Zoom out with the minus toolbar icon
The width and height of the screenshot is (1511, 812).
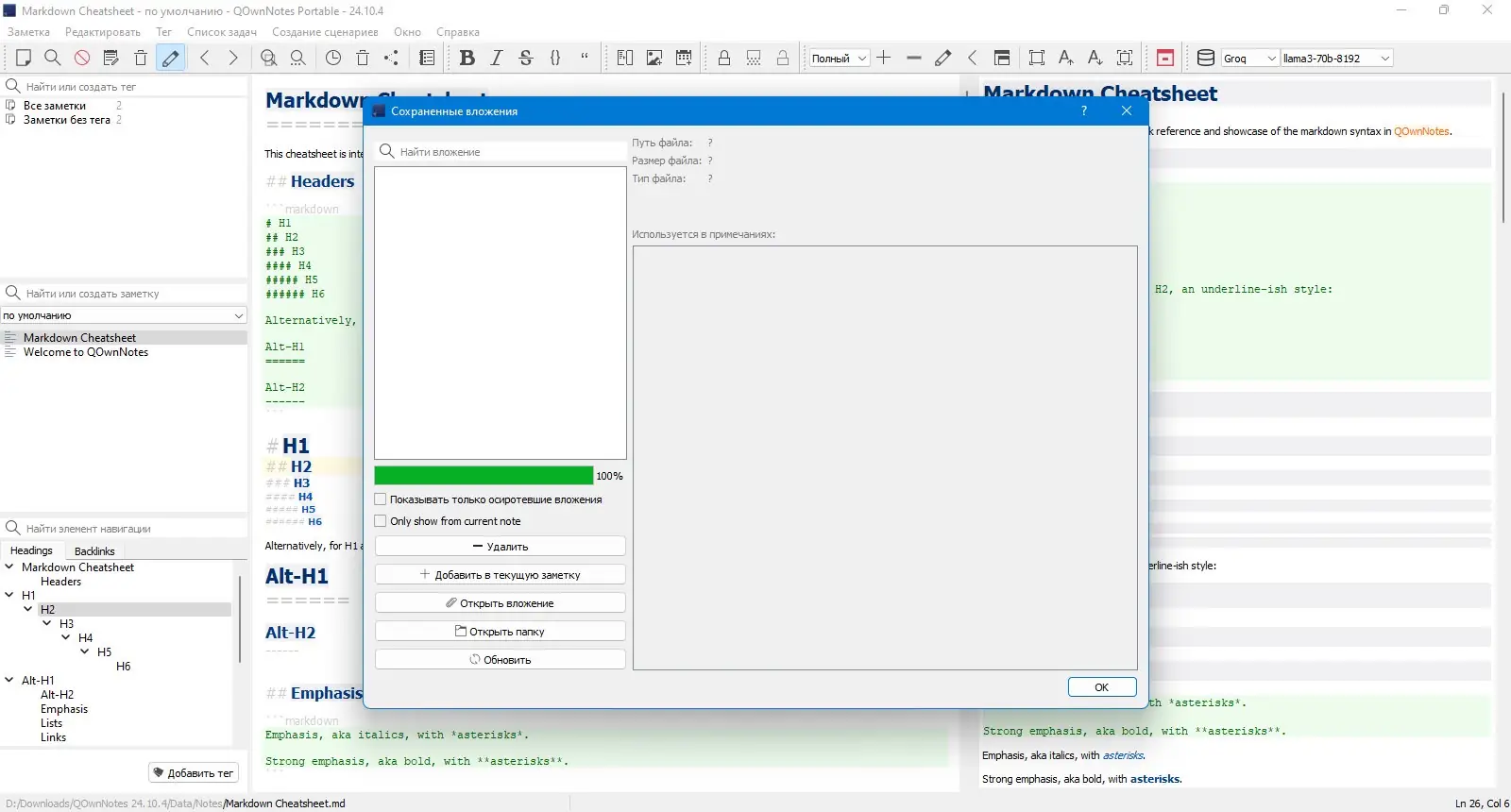(913, 58)
